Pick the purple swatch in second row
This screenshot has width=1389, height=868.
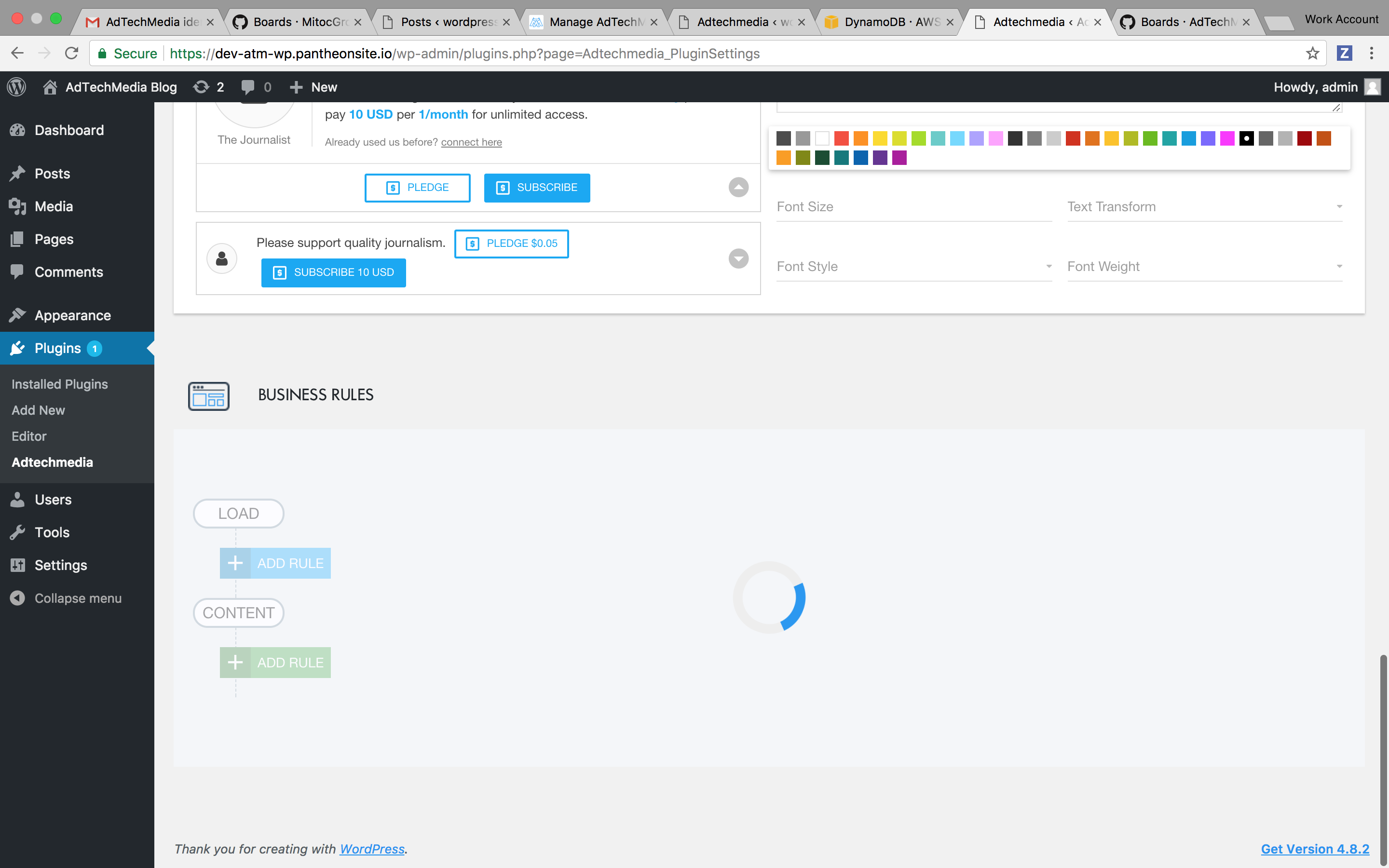[880, 157]
